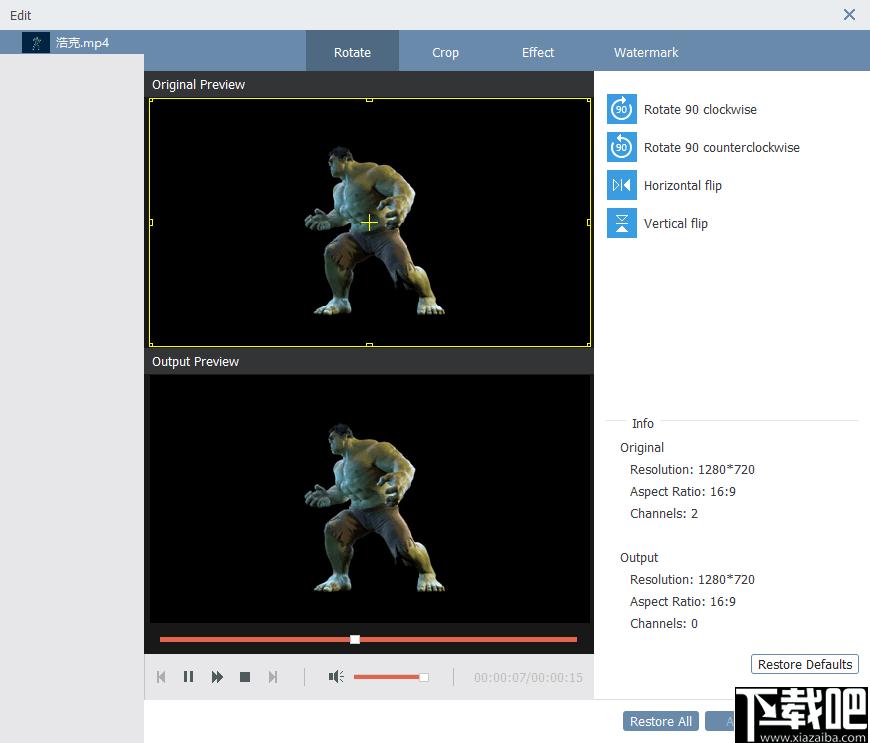Viewport: 870px width, 743px height.
Task: Click the 'Rotate 90 clockwise' label
Action: tap(700, 109)
